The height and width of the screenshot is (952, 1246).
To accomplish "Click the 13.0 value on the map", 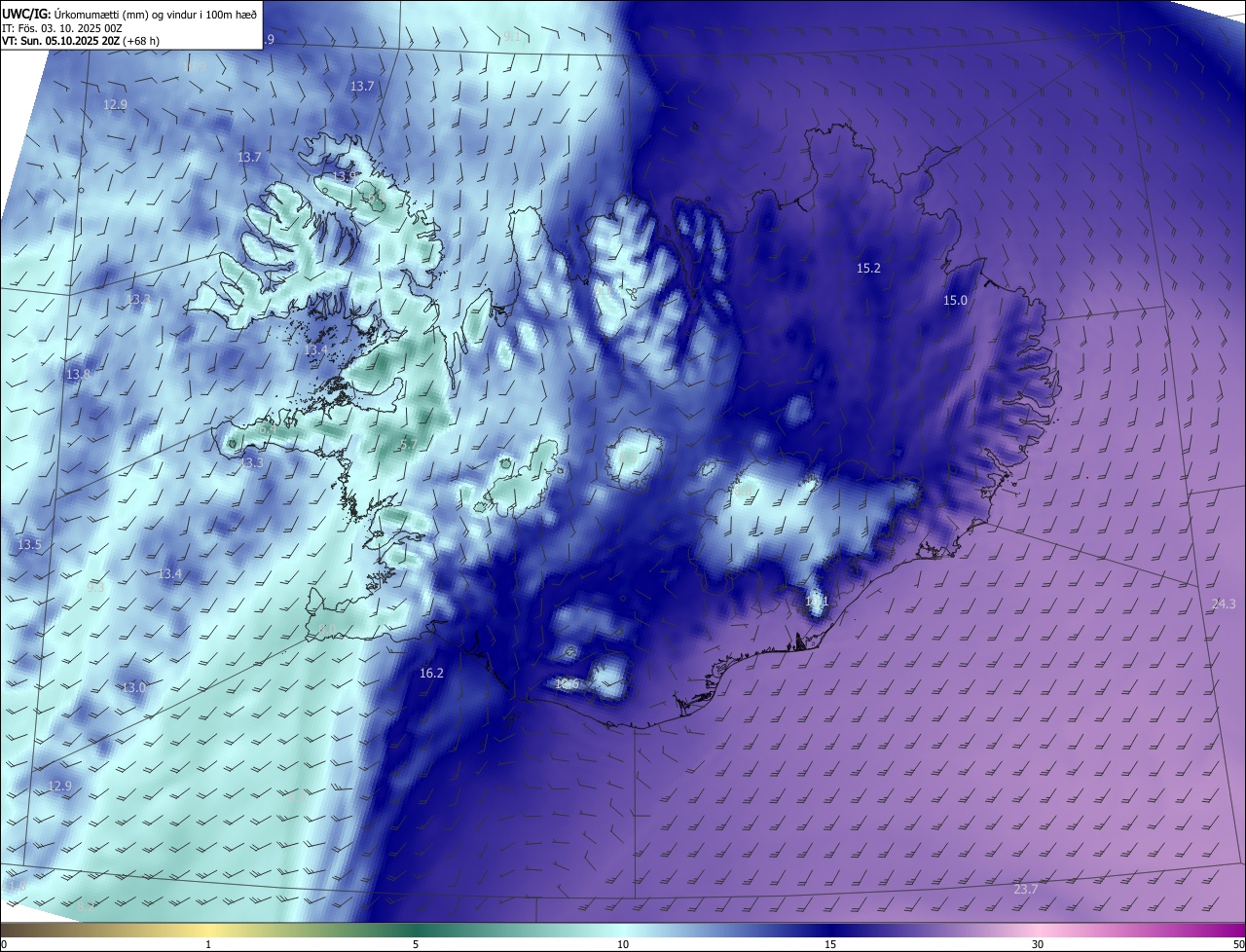I will [133, 687].
